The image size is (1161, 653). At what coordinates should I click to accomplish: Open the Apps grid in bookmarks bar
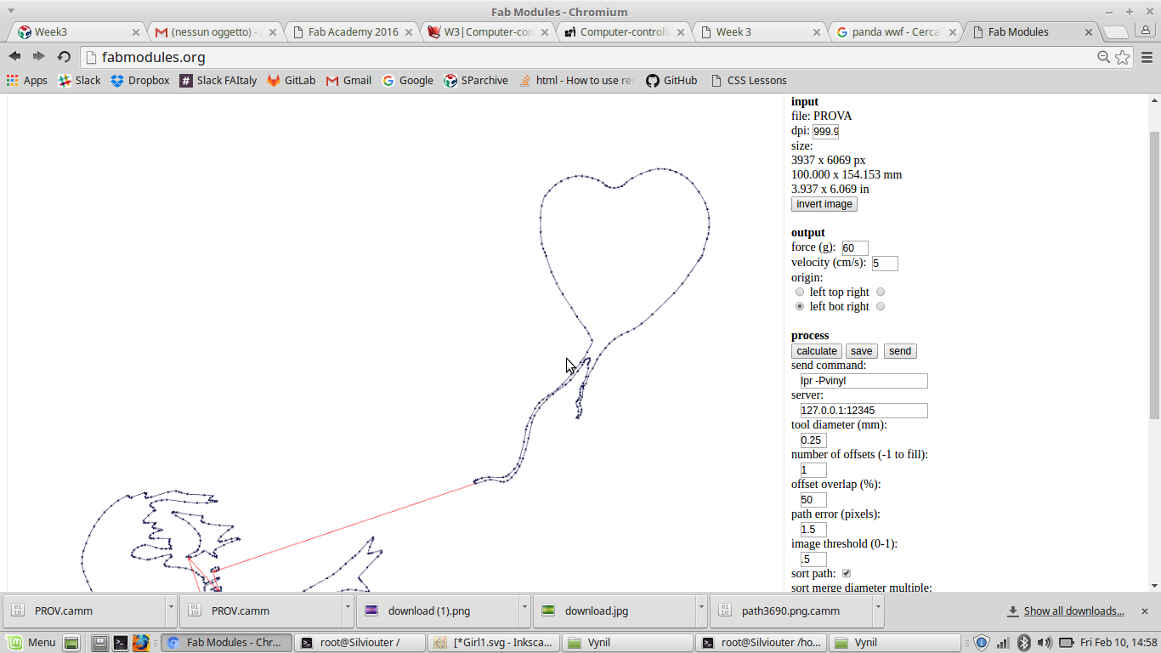(x=27, y=80)
